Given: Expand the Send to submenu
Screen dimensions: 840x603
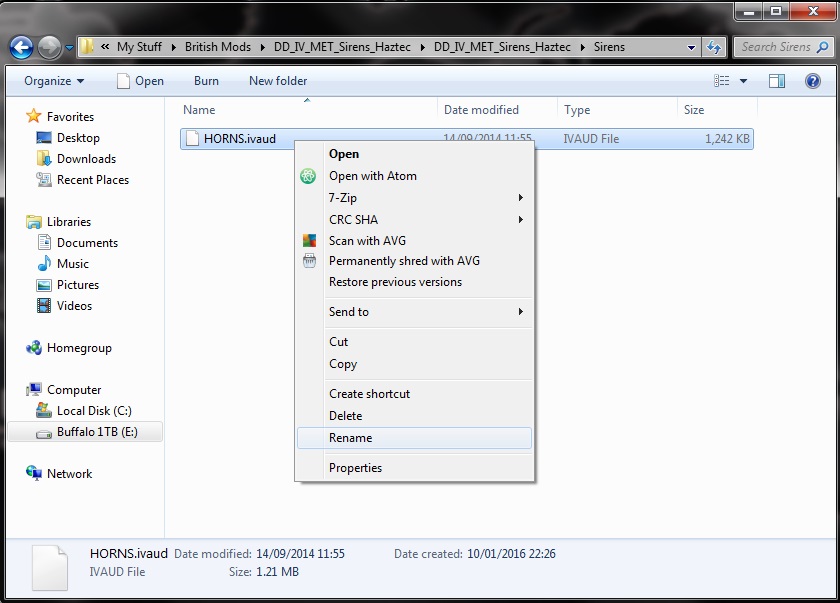Looking at the screenshot, I should [x=414, y=312].
